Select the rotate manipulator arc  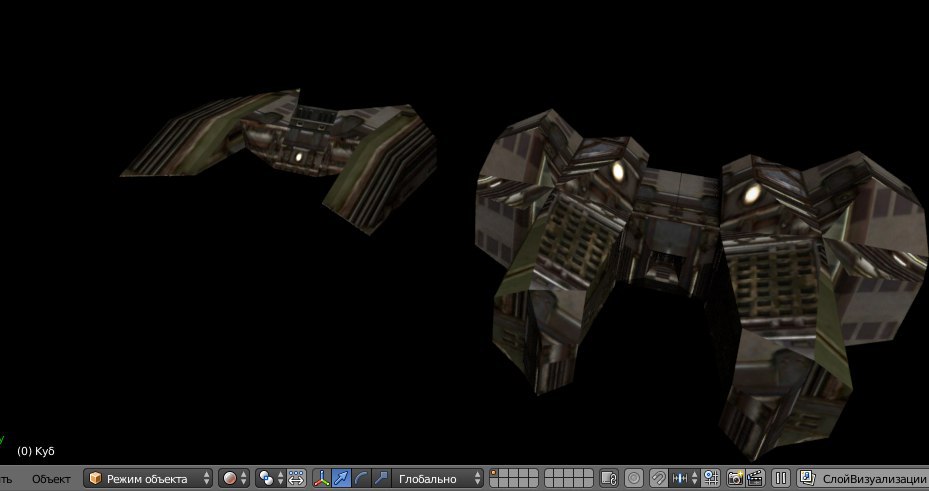pos(361,478)
